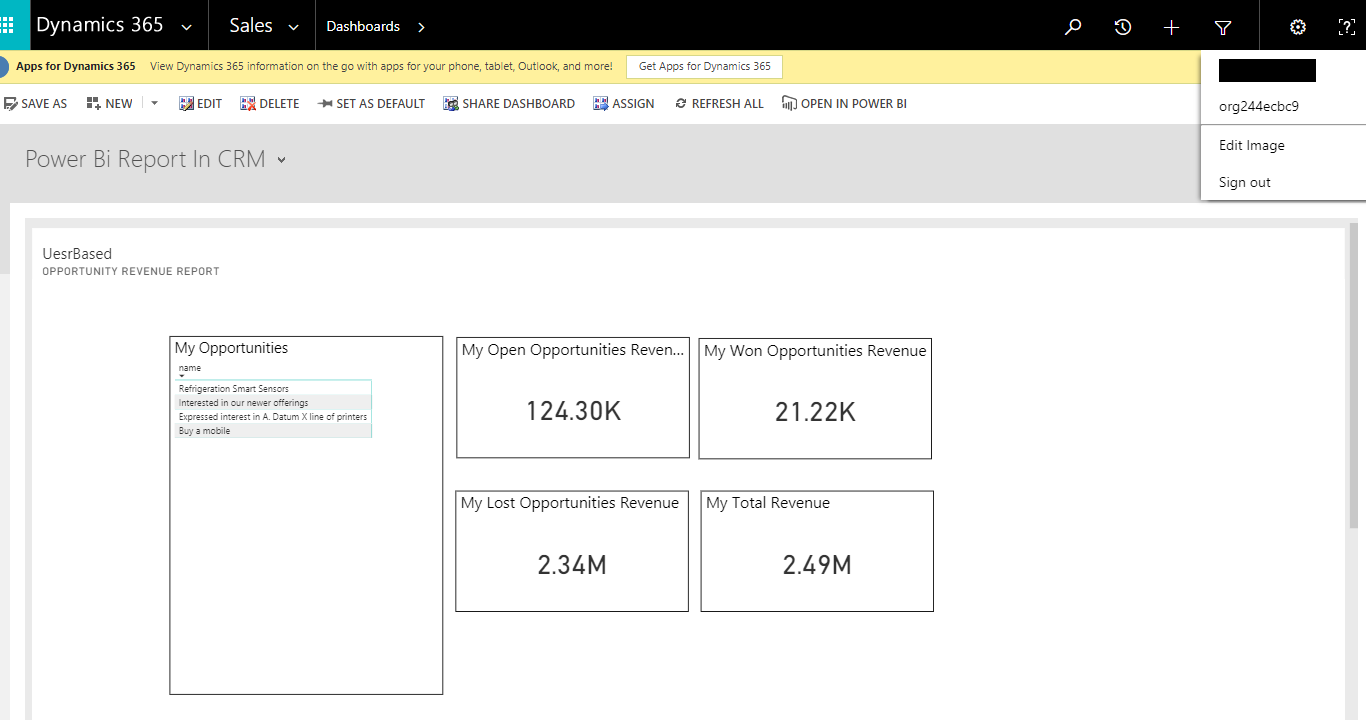Click My Won Opportunities Revenue 21.22K card

point(815,398)
